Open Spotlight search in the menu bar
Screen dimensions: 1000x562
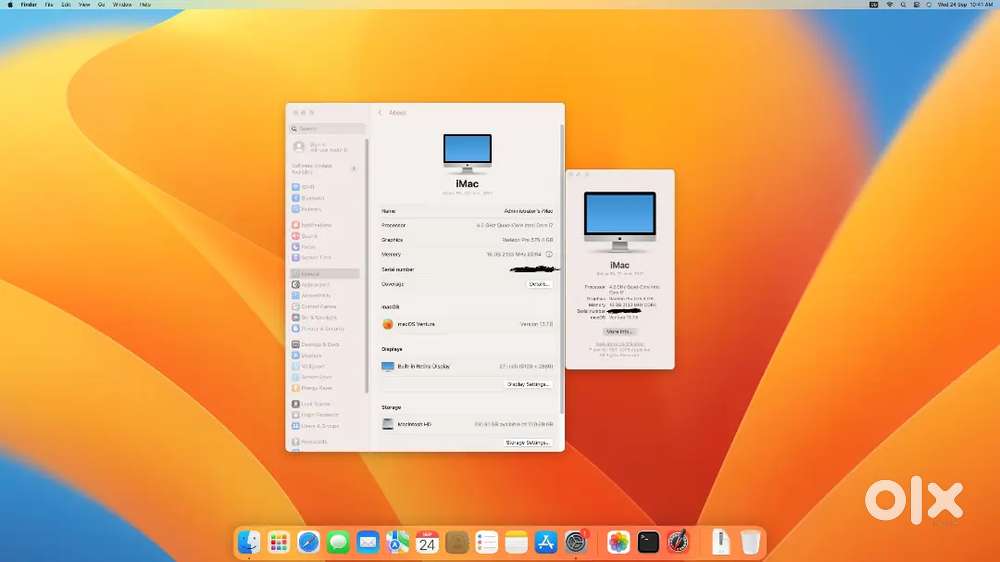[903, 4]
